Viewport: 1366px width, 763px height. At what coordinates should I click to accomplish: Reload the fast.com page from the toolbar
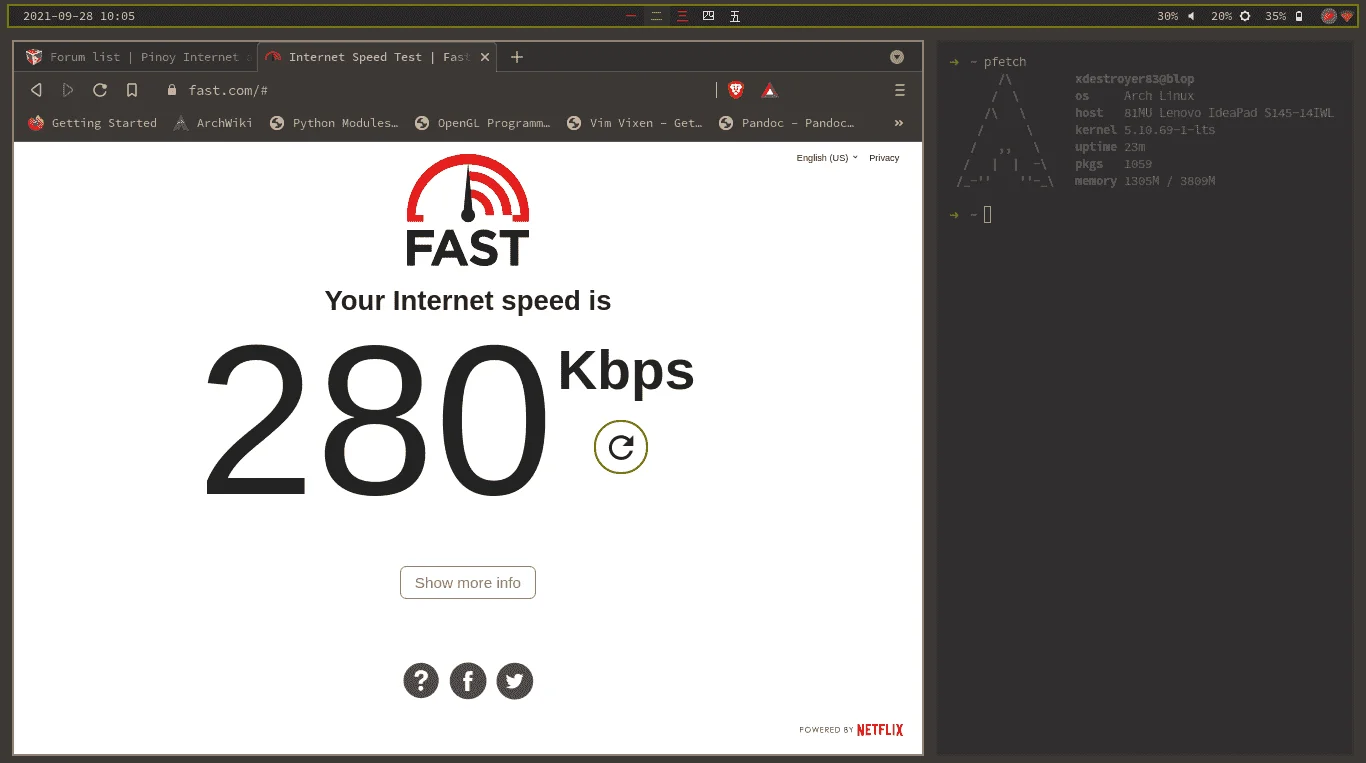tap(100, 90)
